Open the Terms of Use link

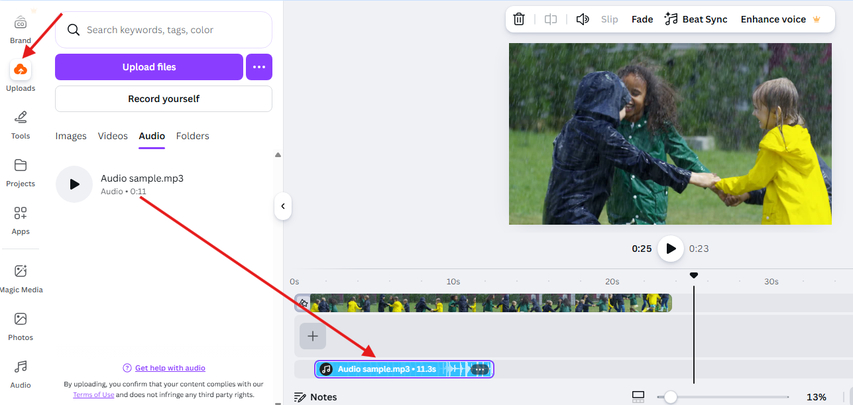coord(94,395)
